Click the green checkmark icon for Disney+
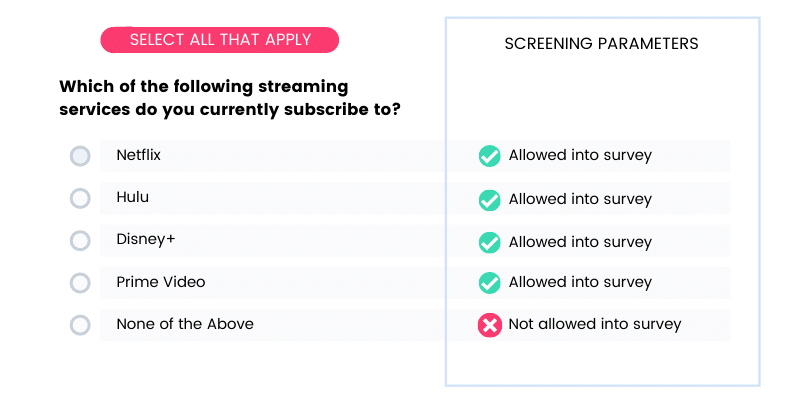Image resolution: width=800 pixels, height=400 pixels. click(489, 242)
